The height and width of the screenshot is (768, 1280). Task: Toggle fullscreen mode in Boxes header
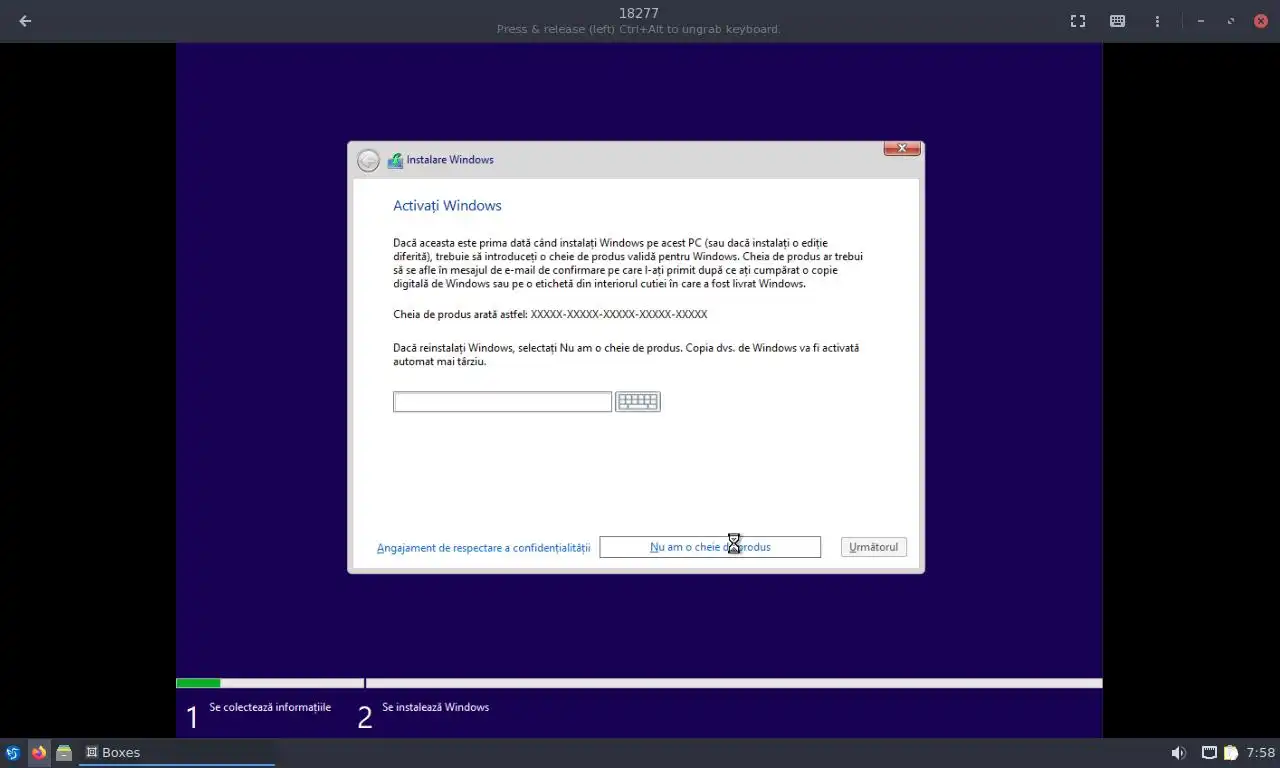click(1078, 21)
